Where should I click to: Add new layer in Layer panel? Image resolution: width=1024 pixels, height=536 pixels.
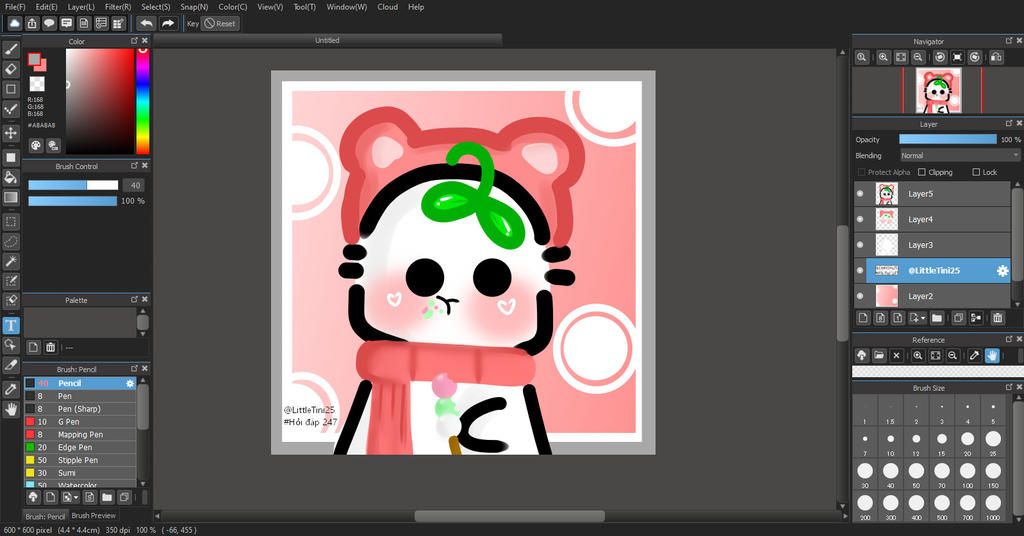863,318
